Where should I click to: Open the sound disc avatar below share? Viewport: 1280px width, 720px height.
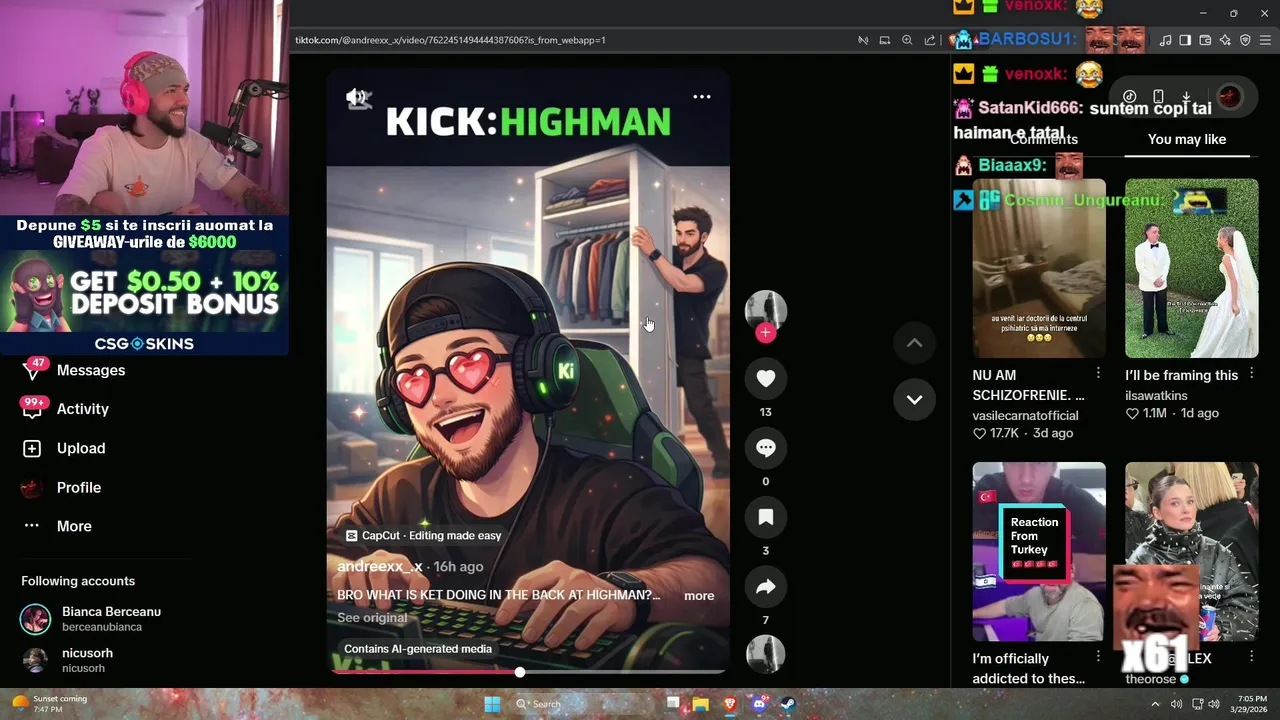(x=766, y=654)
